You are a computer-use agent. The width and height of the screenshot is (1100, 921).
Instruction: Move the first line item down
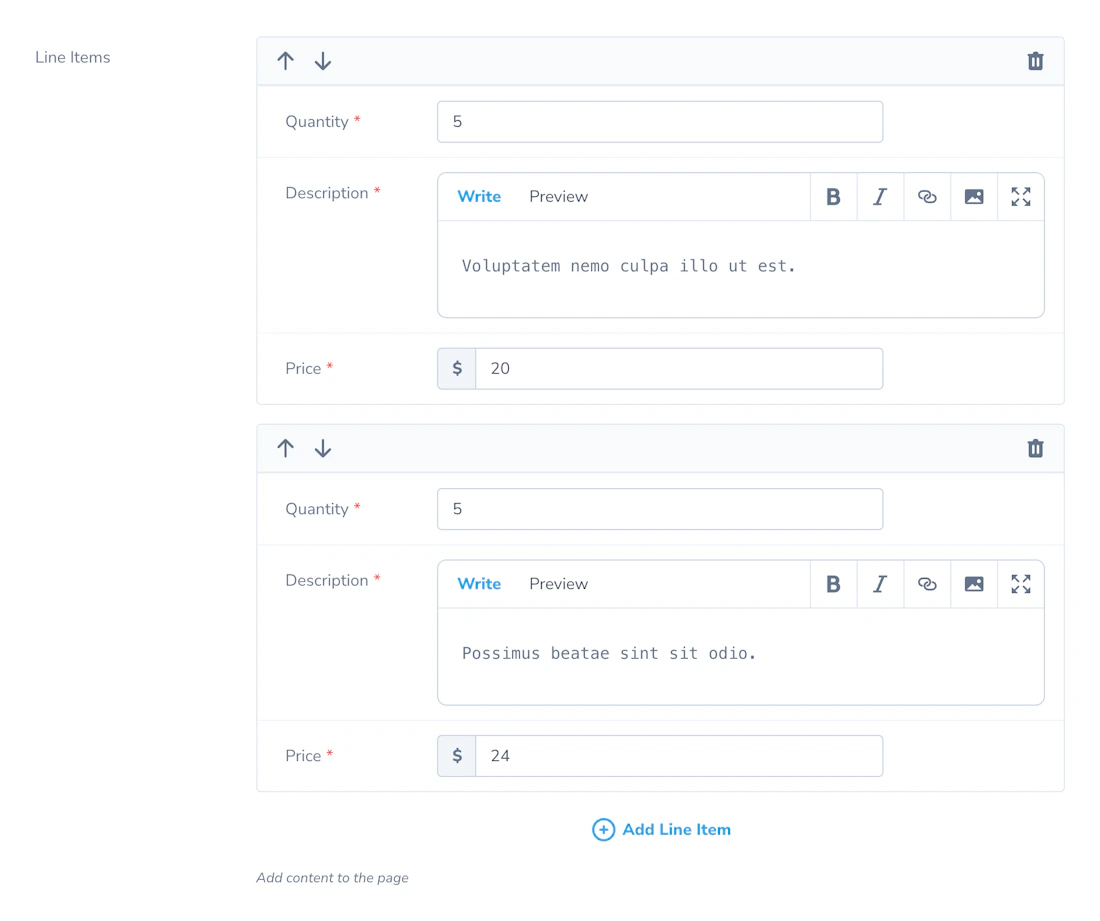[x=323, y=61]
